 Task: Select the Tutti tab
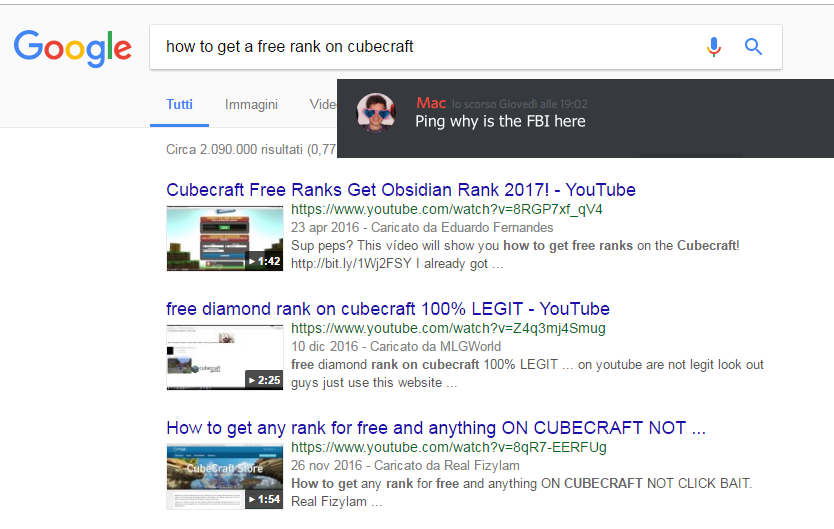pos(179,105)
